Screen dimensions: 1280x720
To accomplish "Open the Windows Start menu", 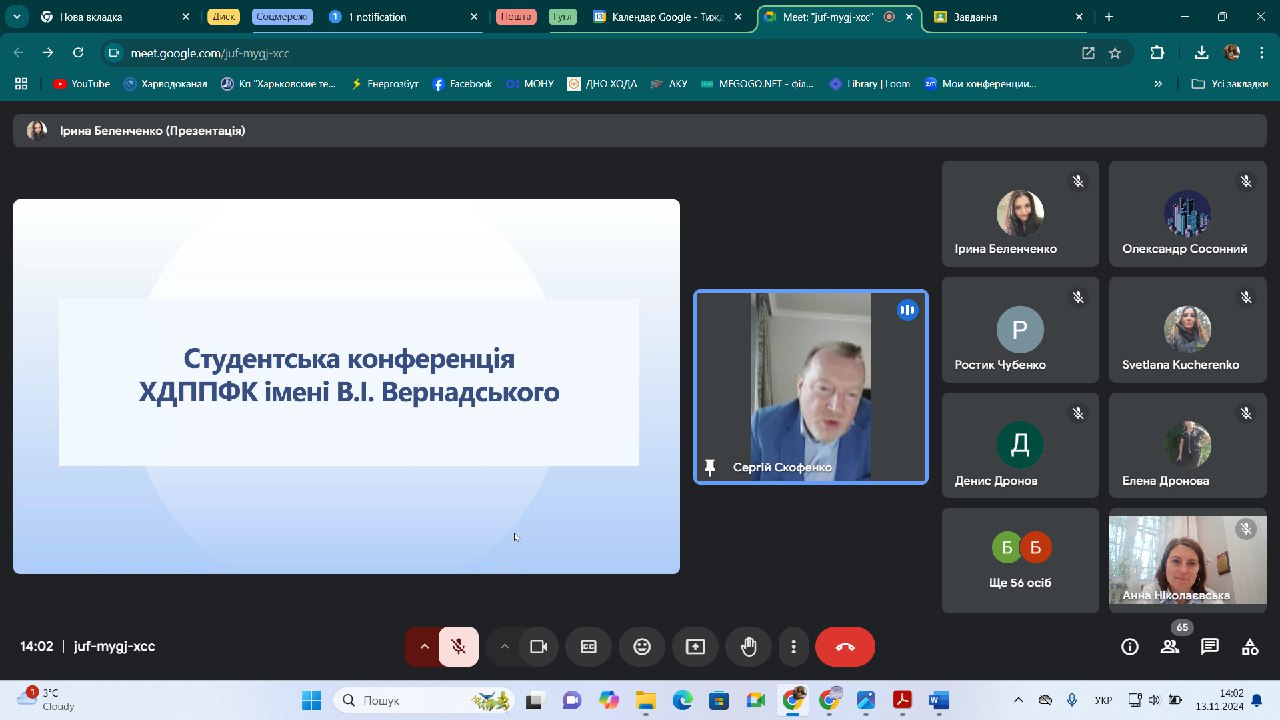I will [311, 700].
